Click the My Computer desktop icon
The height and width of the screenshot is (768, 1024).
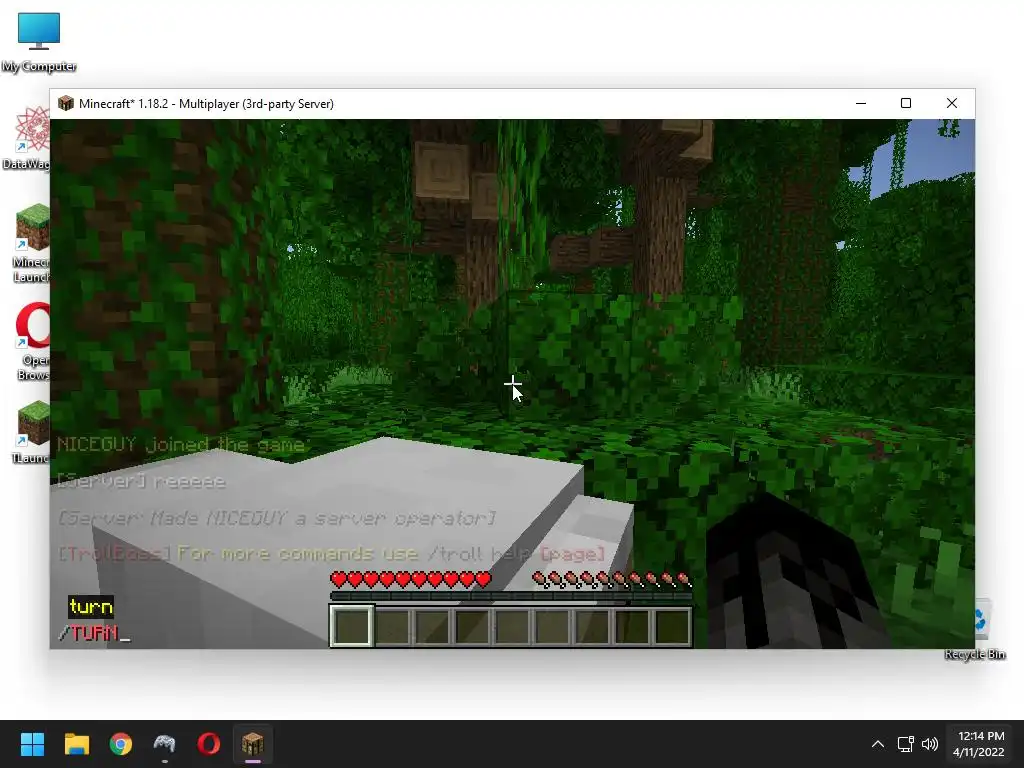(39, 42)
